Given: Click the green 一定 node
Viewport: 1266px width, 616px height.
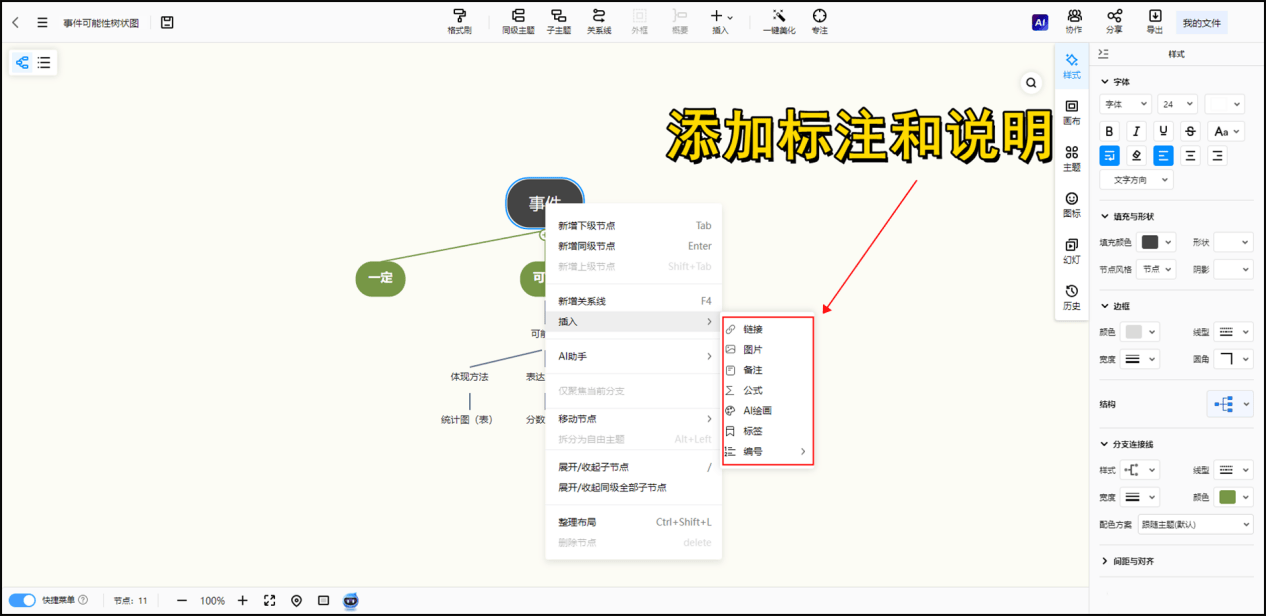Looking at the screenshot, I should click(380, 278).
